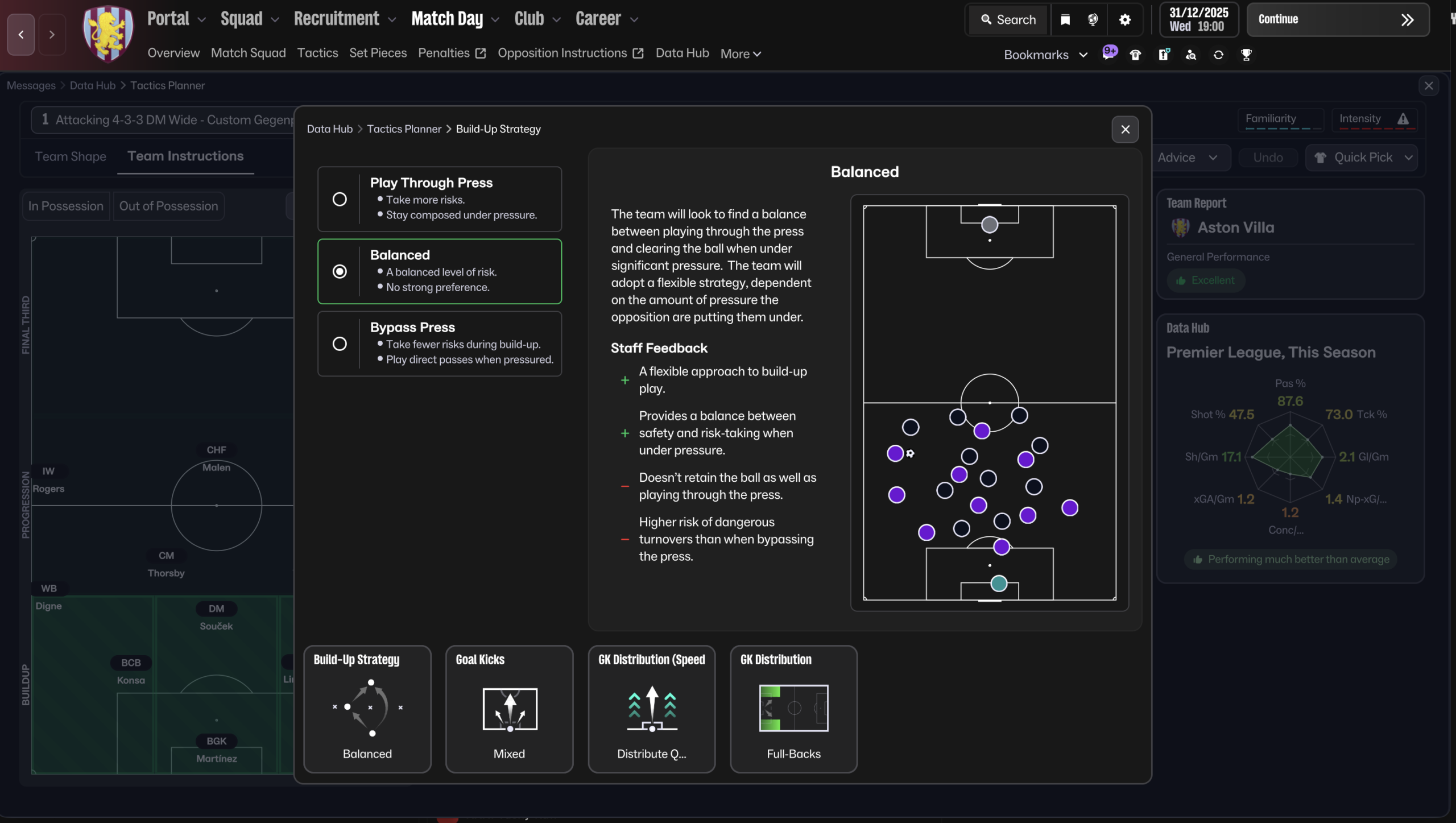Open the messages inbox bookmark icon
Viewport: 1456px width, 823px height.
[1108, 55]
